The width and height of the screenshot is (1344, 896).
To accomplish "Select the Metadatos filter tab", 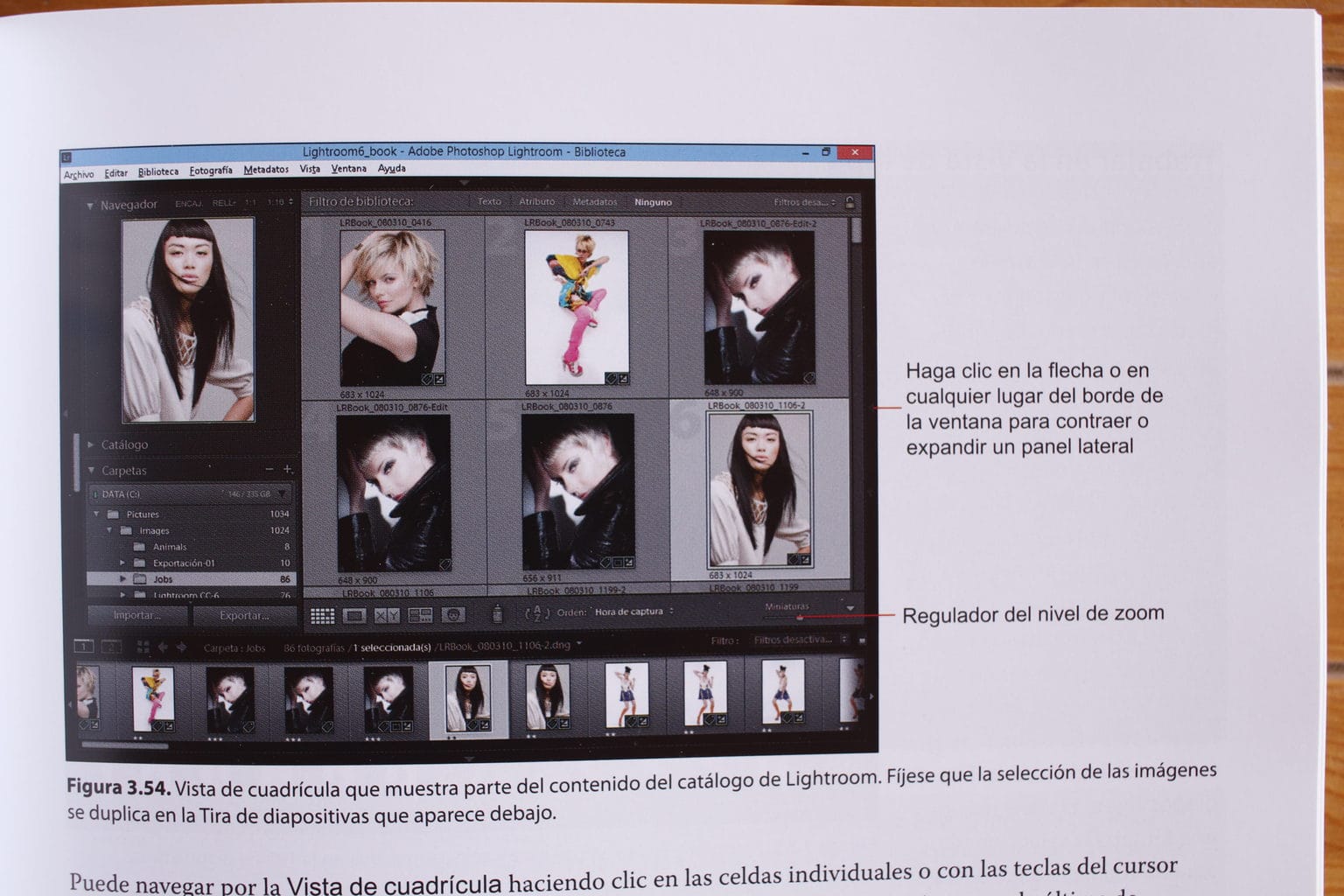I will point(595,202).
